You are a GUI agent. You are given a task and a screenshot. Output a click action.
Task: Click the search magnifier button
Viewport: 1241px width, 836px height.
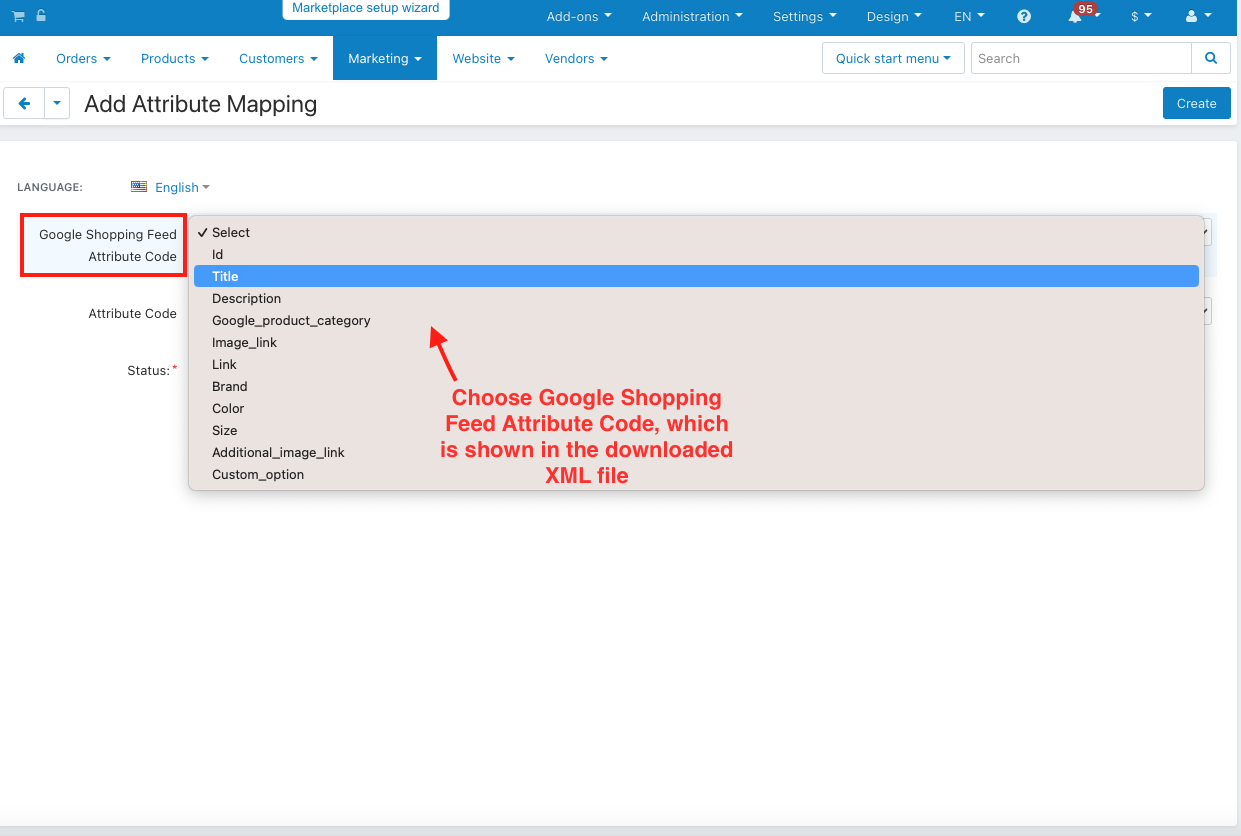pyautogui.click(x=1211, y=58)
